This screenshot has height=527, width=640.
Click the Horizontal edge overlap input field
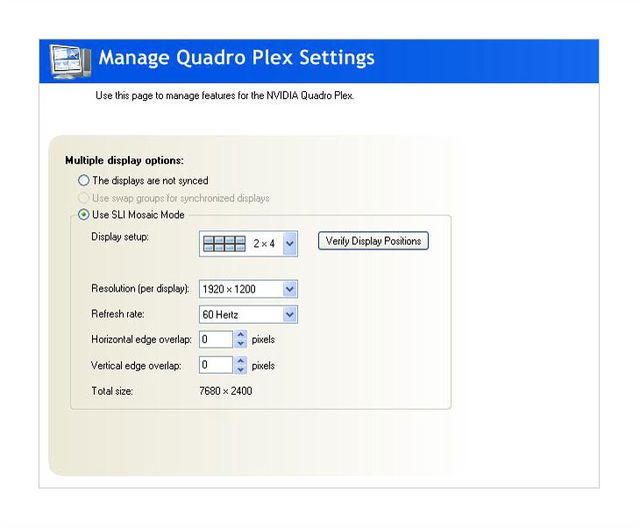216,339
